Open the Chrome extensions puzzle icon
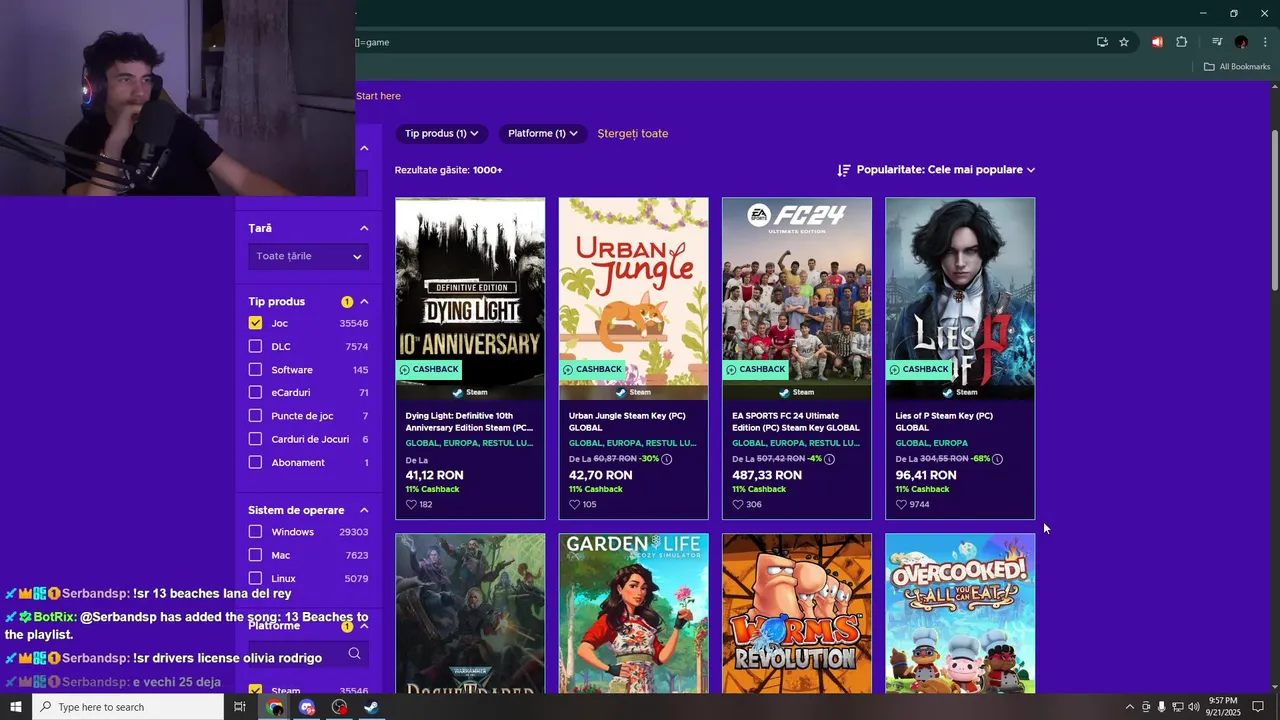Image resolution: width=1280 pixels, height=720 pixels. pyautogui.click(x=1182, y=42)
